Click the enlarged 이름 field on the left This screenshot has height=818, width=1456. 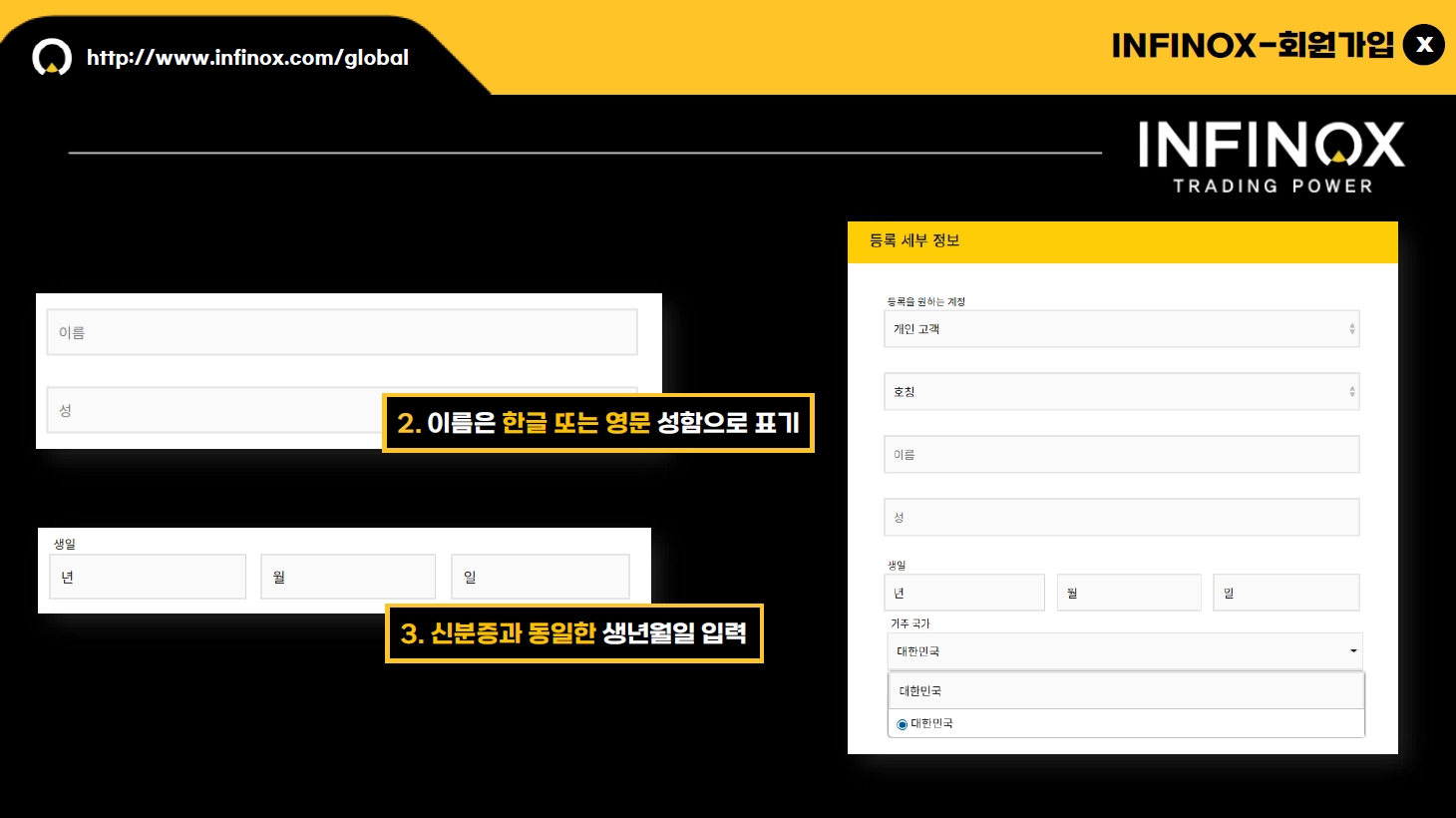[x=342, y=332]
